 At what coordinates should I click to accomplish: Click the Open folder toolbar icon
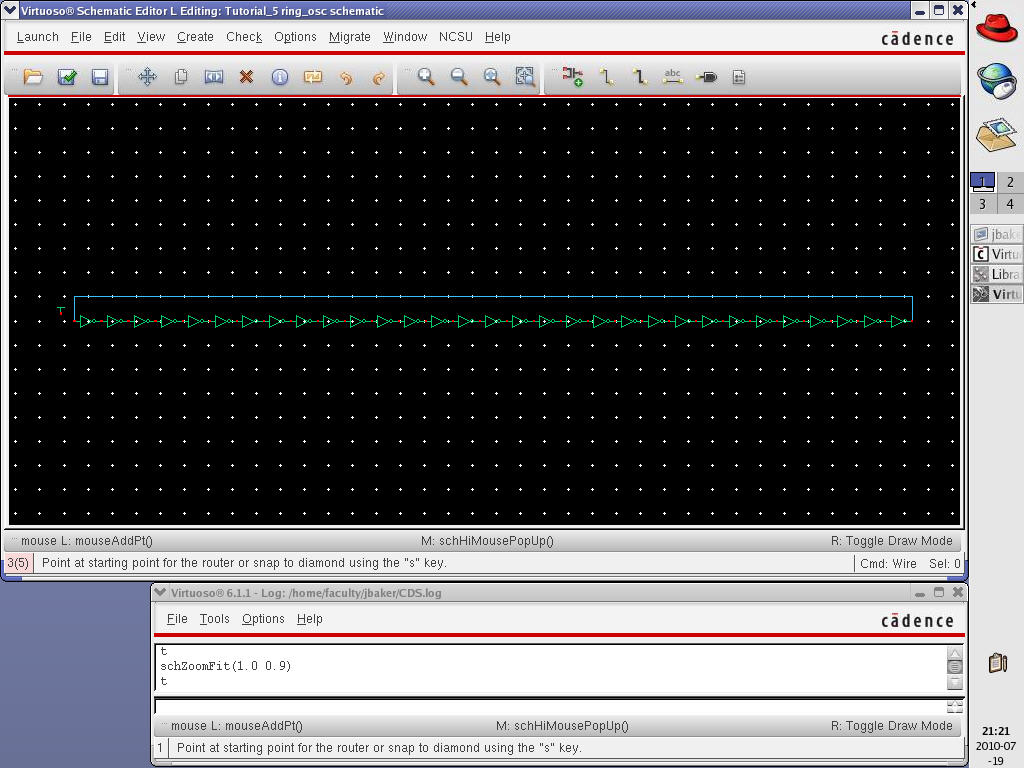(33, 77)
